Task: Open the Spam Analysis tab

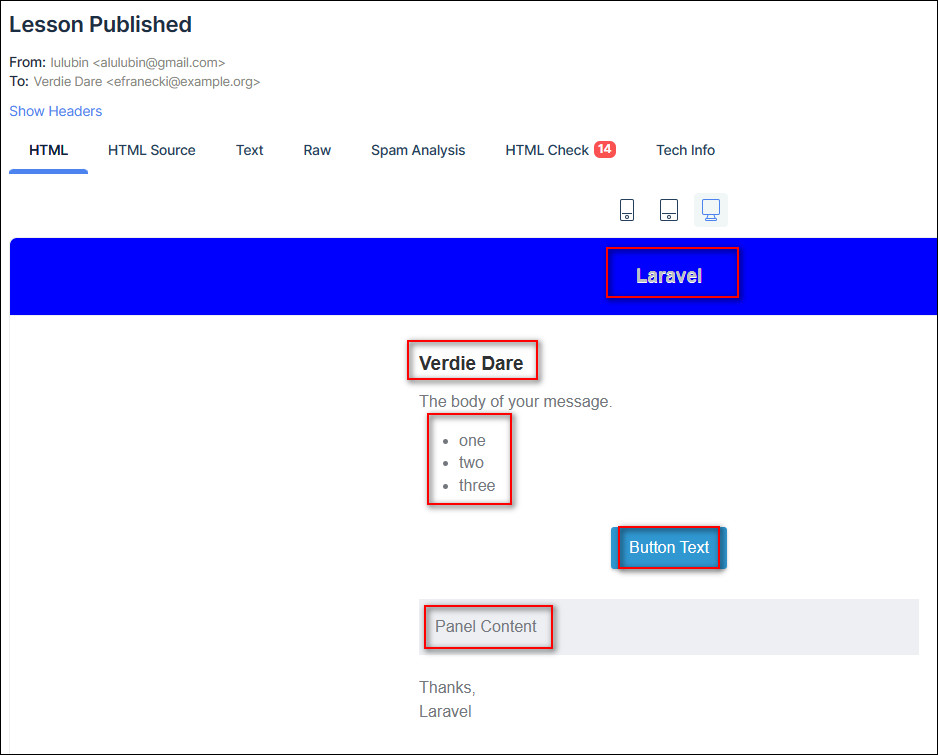Action: tap(418, 150)
